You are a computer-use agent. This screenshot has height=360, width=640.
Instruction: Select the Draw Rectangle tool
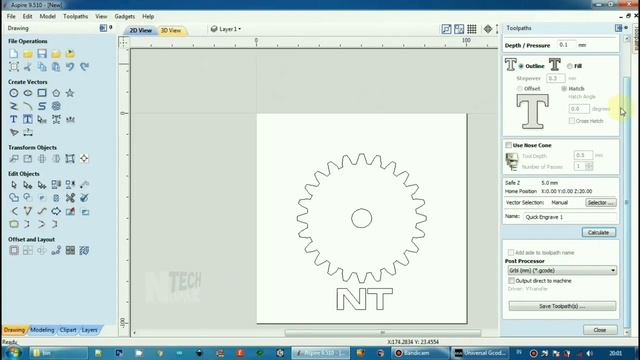pyautogui.click(x=42, y=93)
